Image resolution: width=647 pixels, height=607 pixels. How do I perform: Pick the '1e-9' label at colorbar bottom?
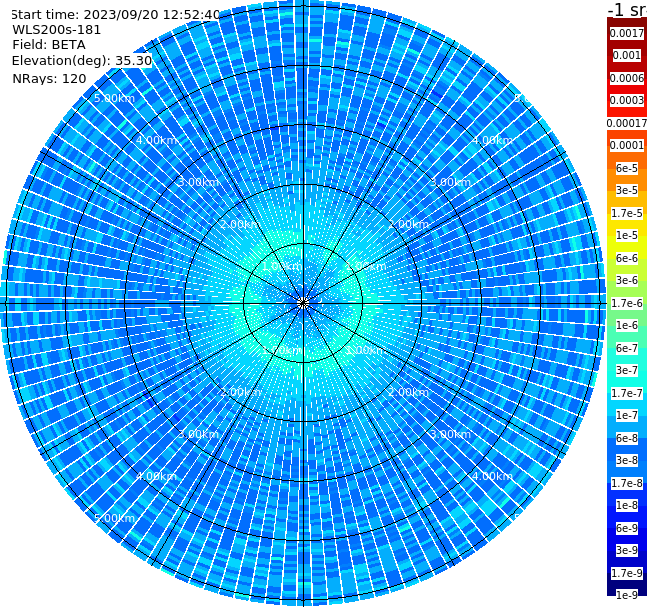(627, 595)
